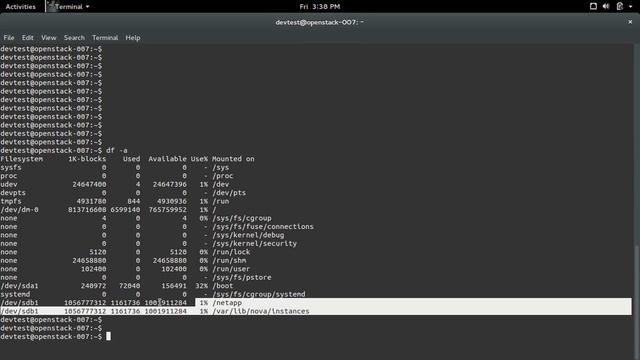The image size is (640, 360).
Task: Click the '765759952' available value
Action: click(x=167, y=210)
